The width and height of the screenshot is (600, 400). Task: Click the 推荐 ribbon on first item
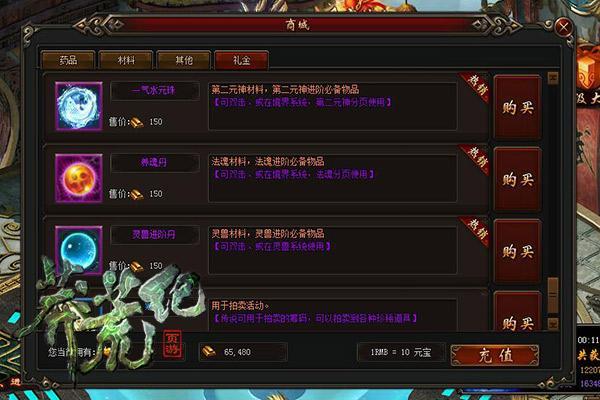(x=475, y=87)
